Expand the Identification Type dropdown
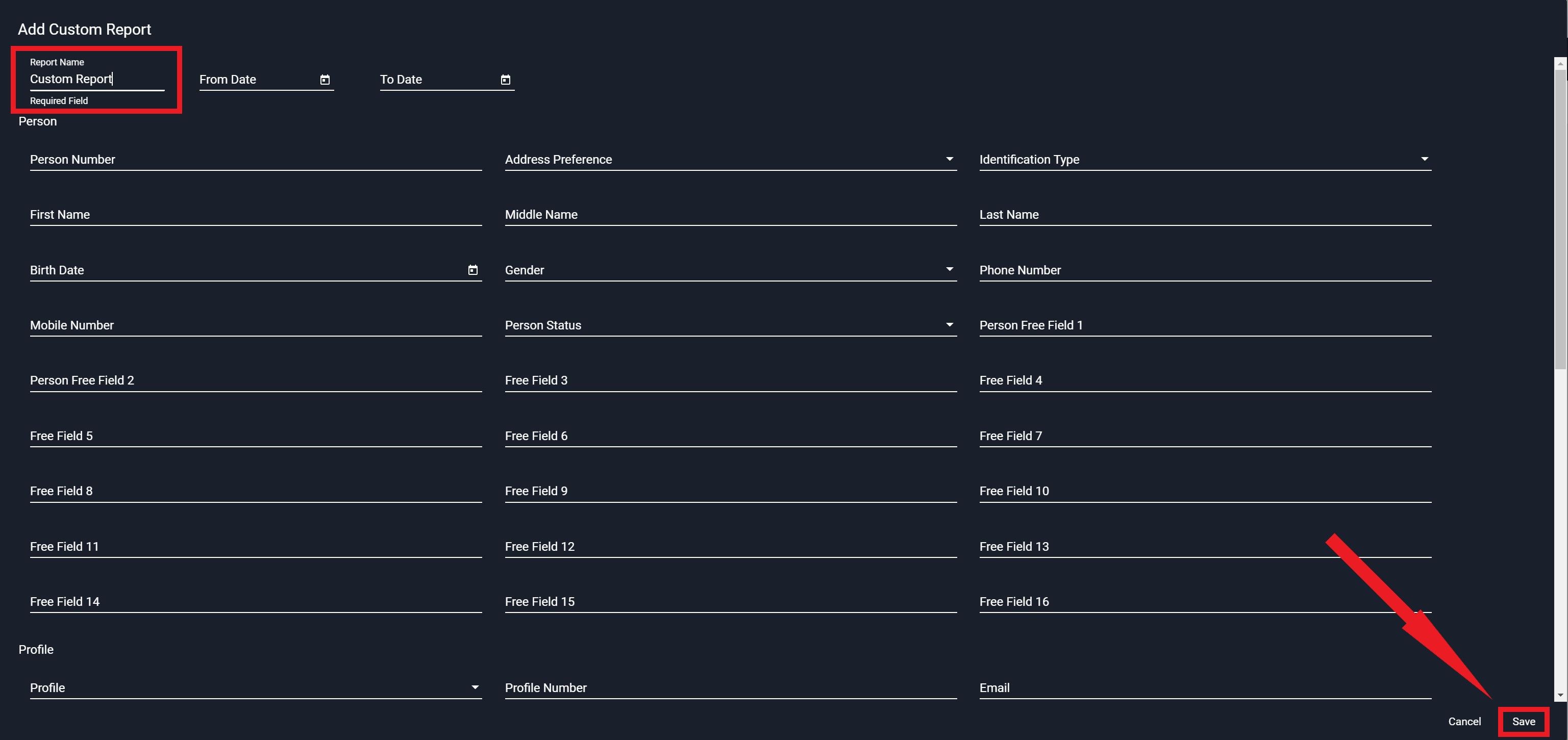 1424,160
